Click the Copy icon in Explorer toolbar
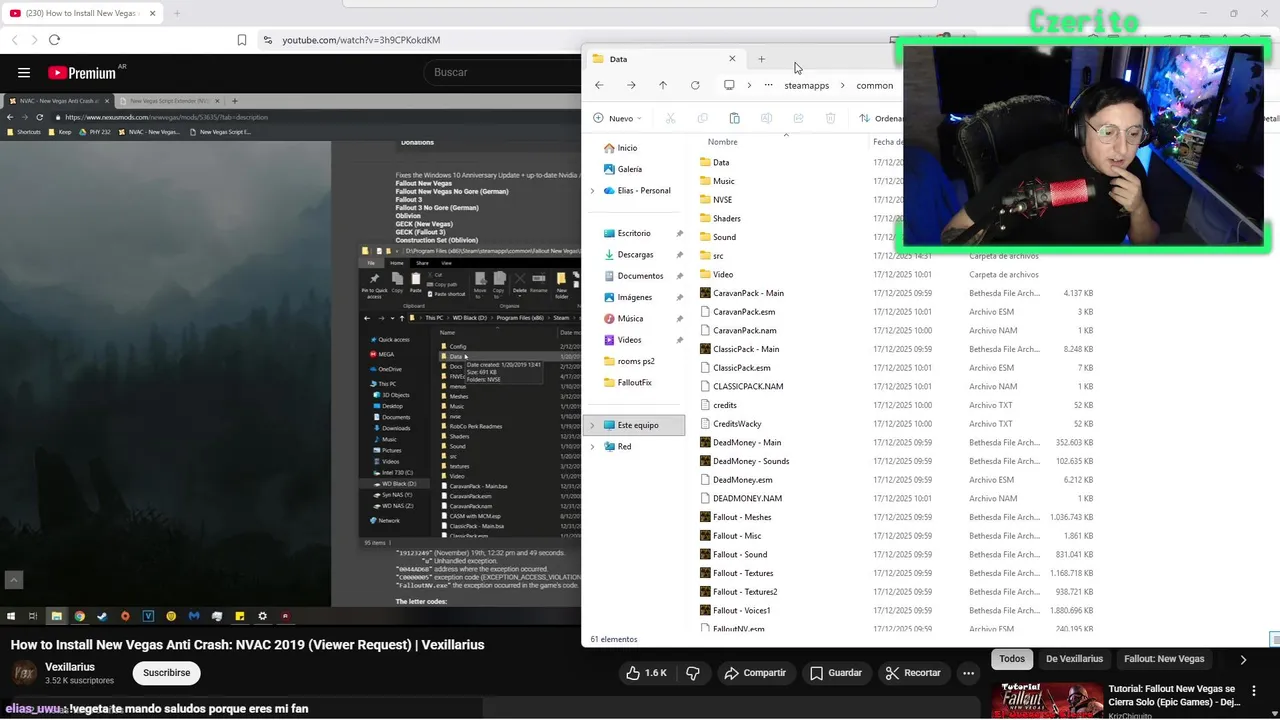The height and width of the screenshot is (720, 1280). 702,118
